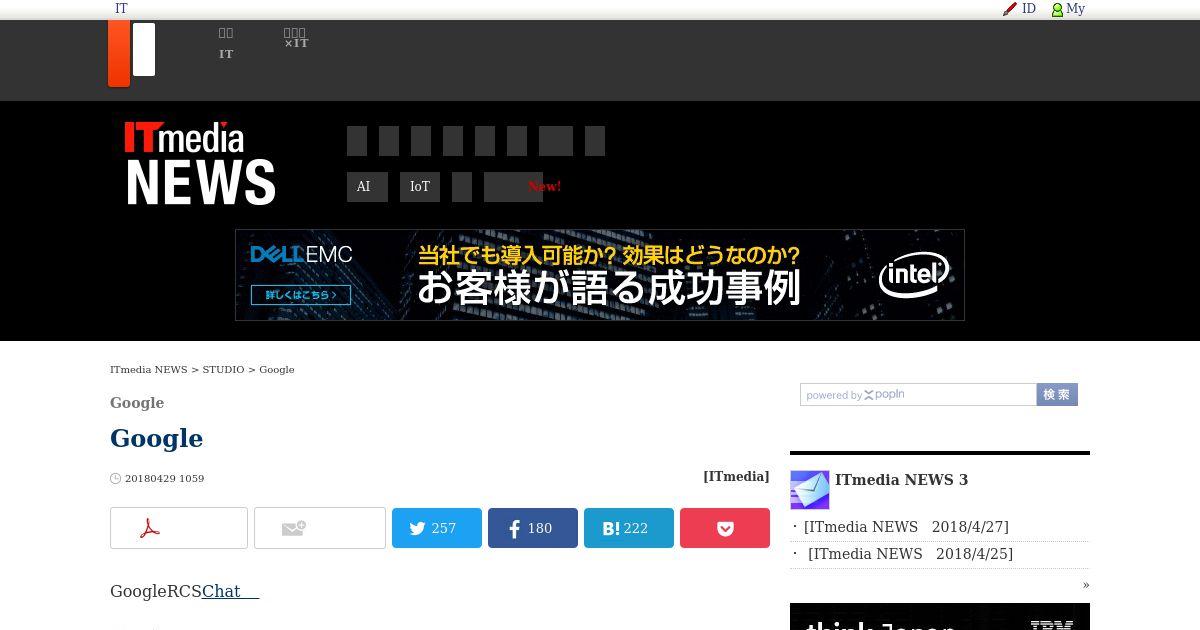Share on Twitter with count 257
This screenshot has height=630, width=1200.
coord(437,528)
